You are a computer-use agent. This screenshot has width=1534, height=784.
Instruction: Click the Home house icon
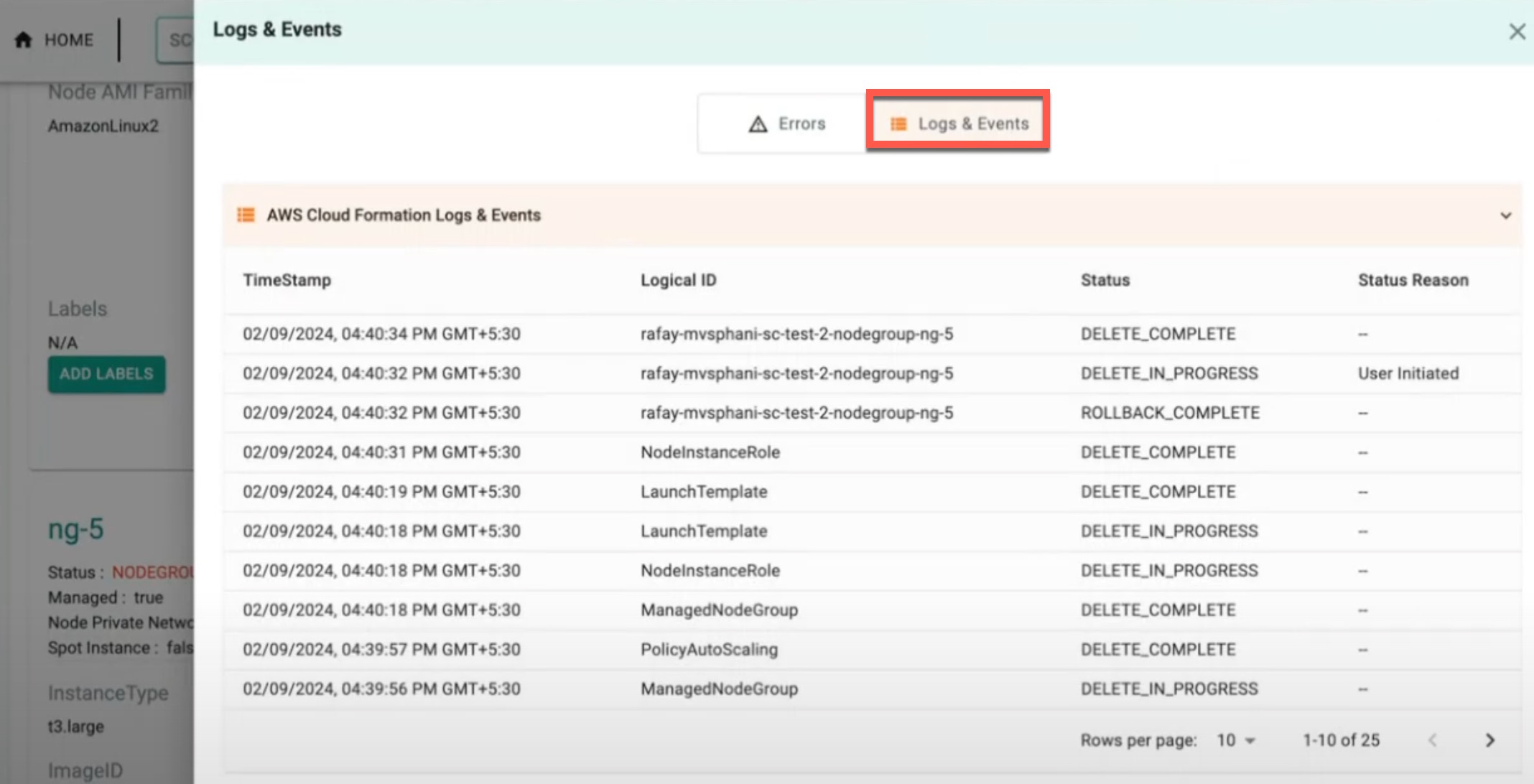(23, 39)
